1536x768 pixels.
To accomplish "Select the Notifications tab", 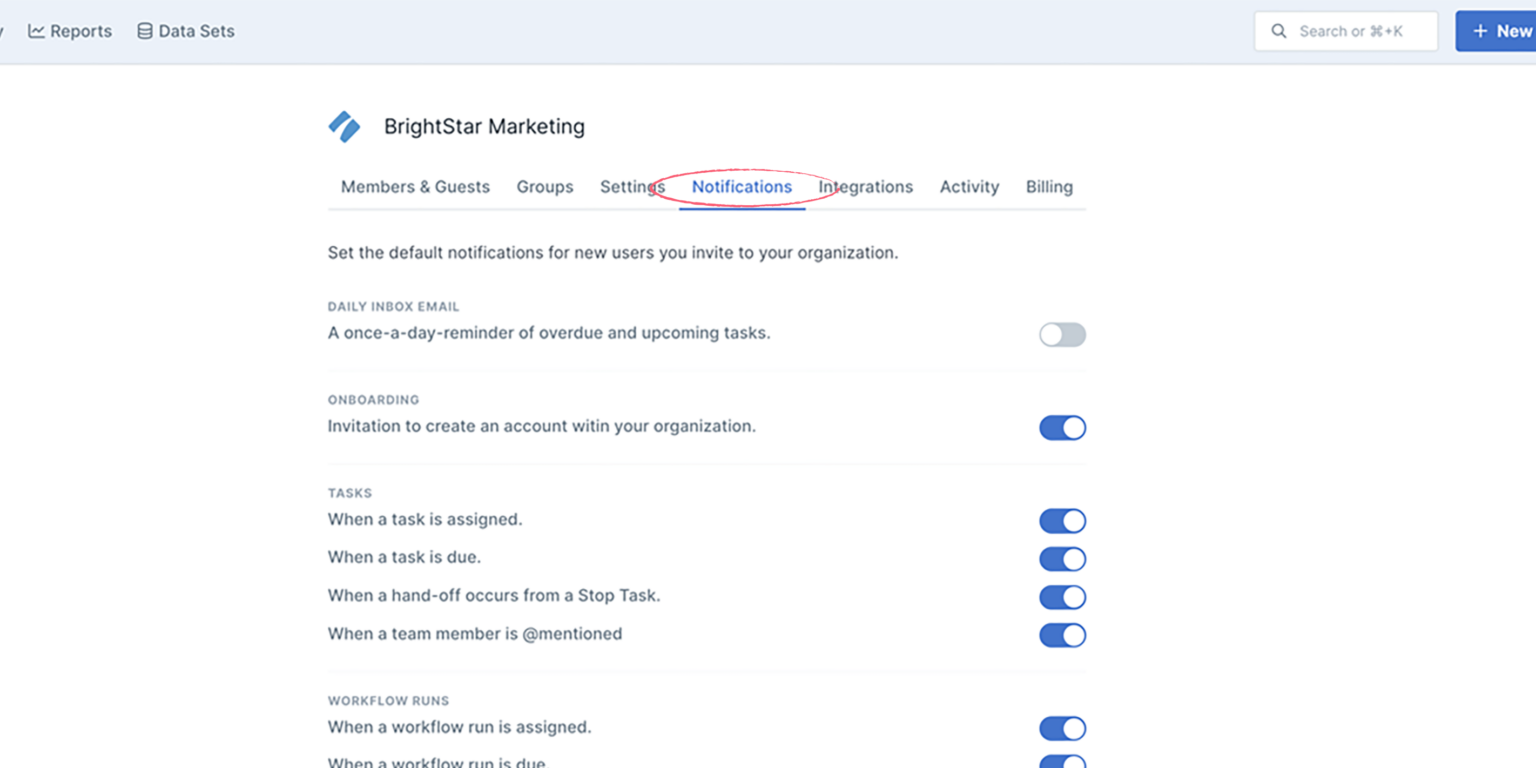I will tap(742, 187).
